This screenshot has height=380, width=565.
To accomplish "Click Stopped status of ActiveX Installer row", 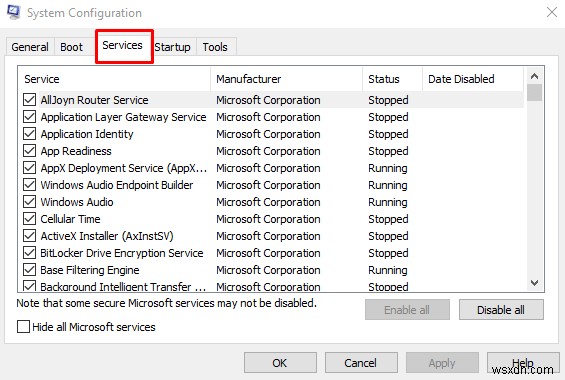I will (388, 236).
